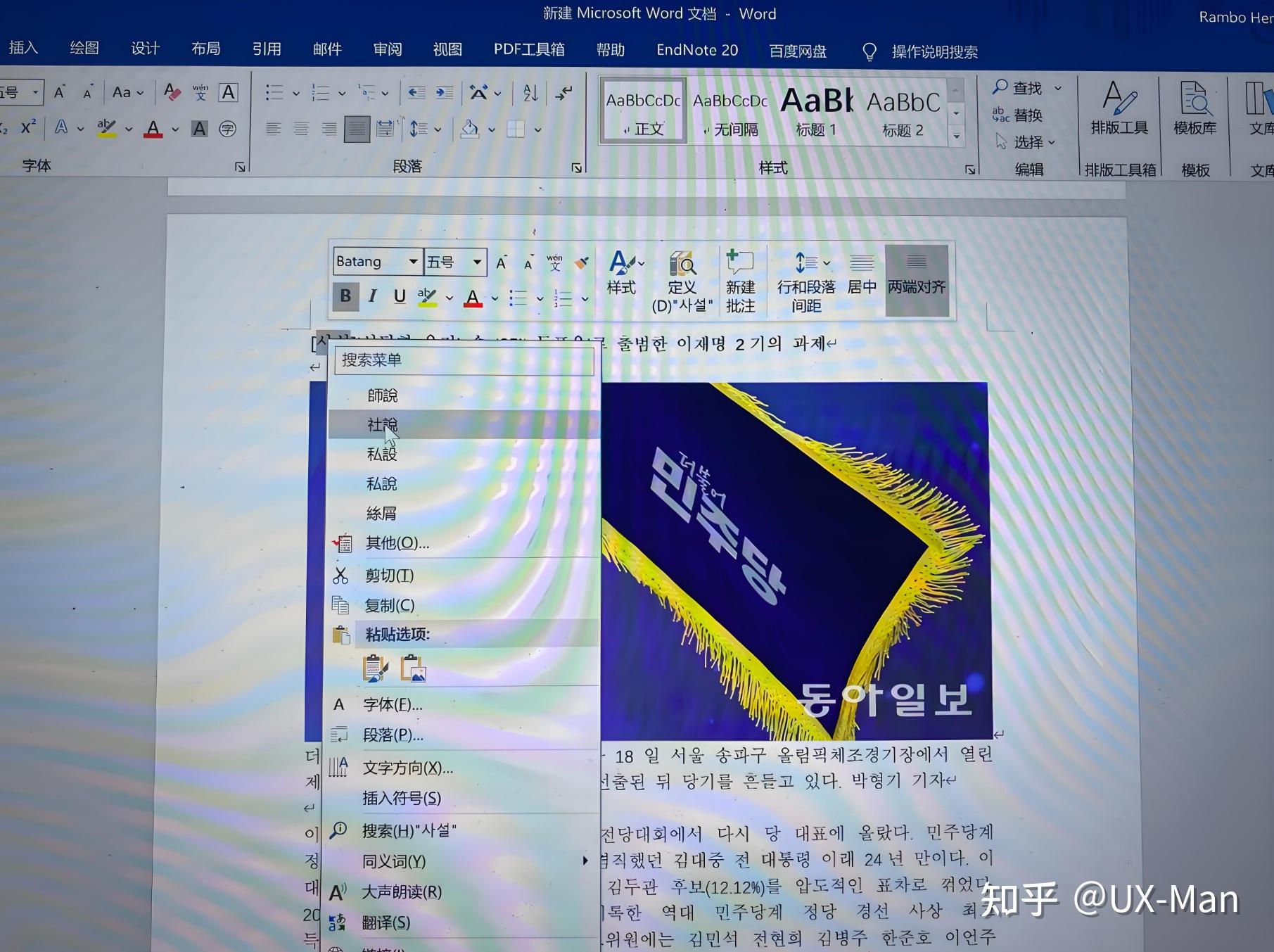
Task: Click the ribbon Change Case Aa button
Action: 127,92
